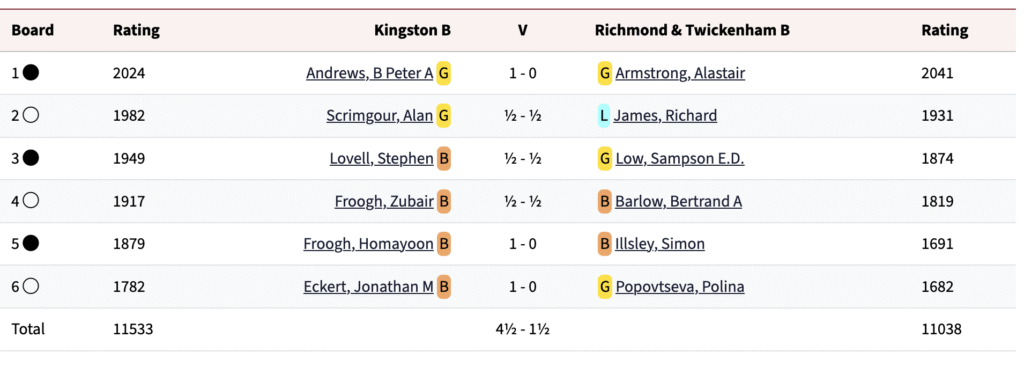Open the Froogh, Homayoon player link

[x=368, y=244]
